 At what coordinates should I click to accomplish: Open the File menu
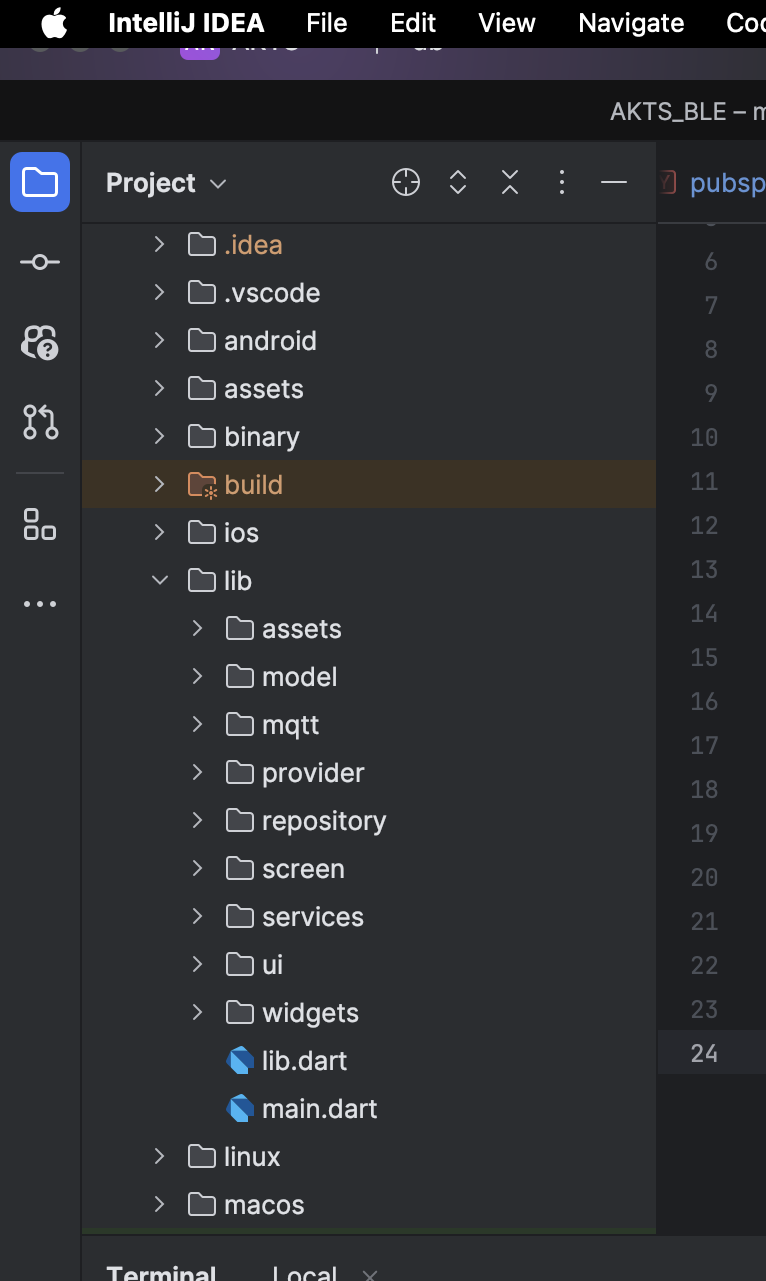[x=327, y=23]
